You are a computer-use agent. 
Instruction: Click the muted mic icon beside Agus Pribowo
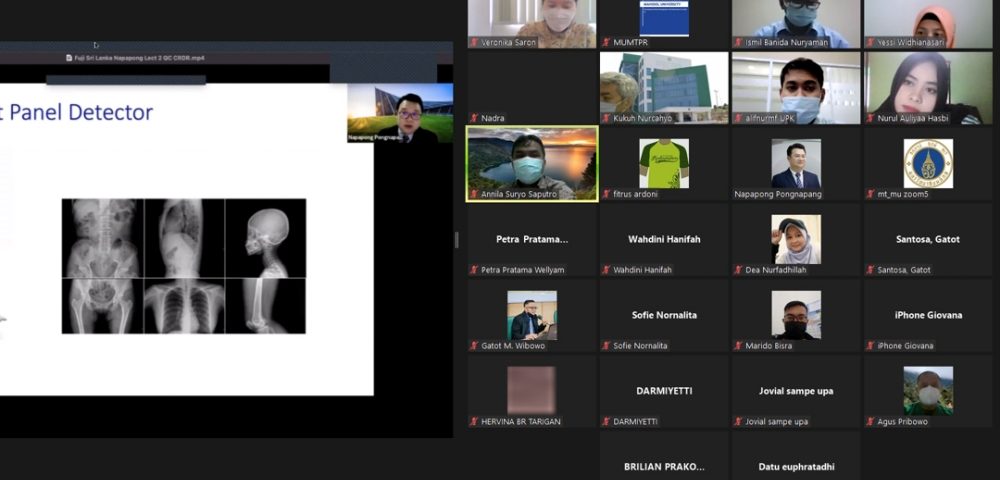870,422
